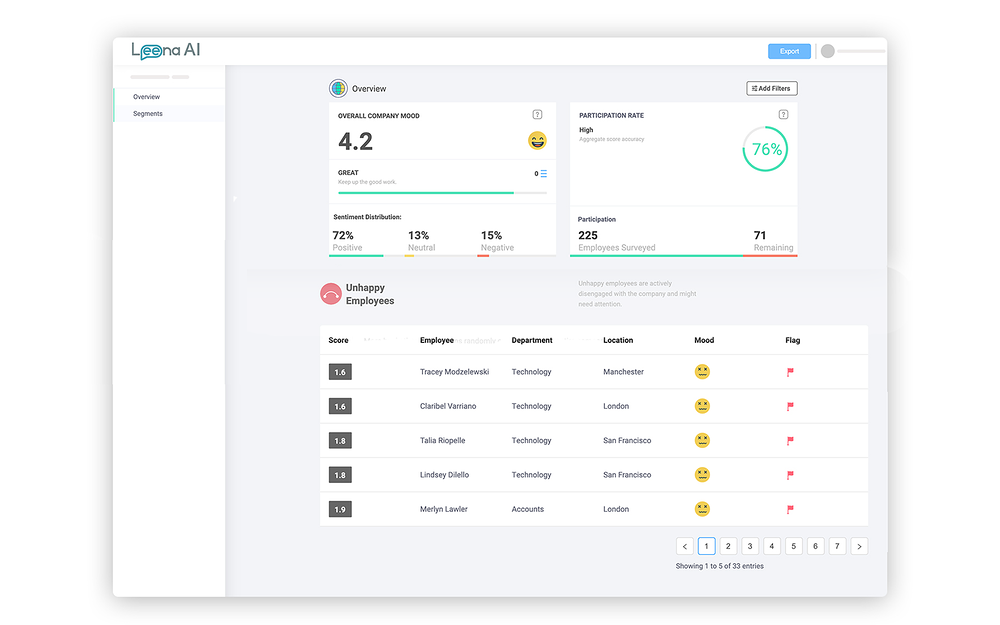The width and height of the screenshot is (1000, 625).
Task: Click the 76% participation circle
Action: click(x=765, y=149)
